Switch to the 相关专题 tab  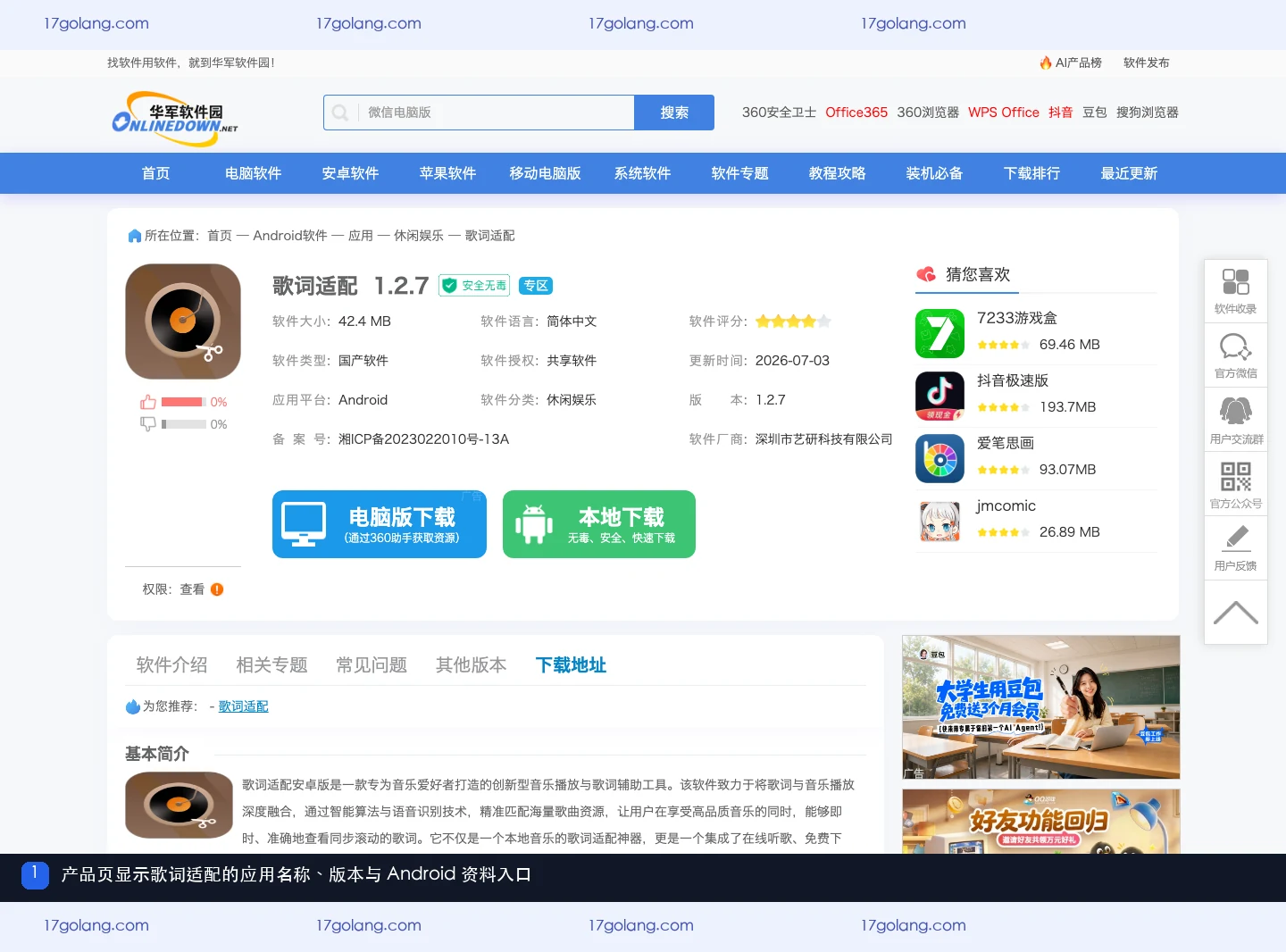point(271,665)
